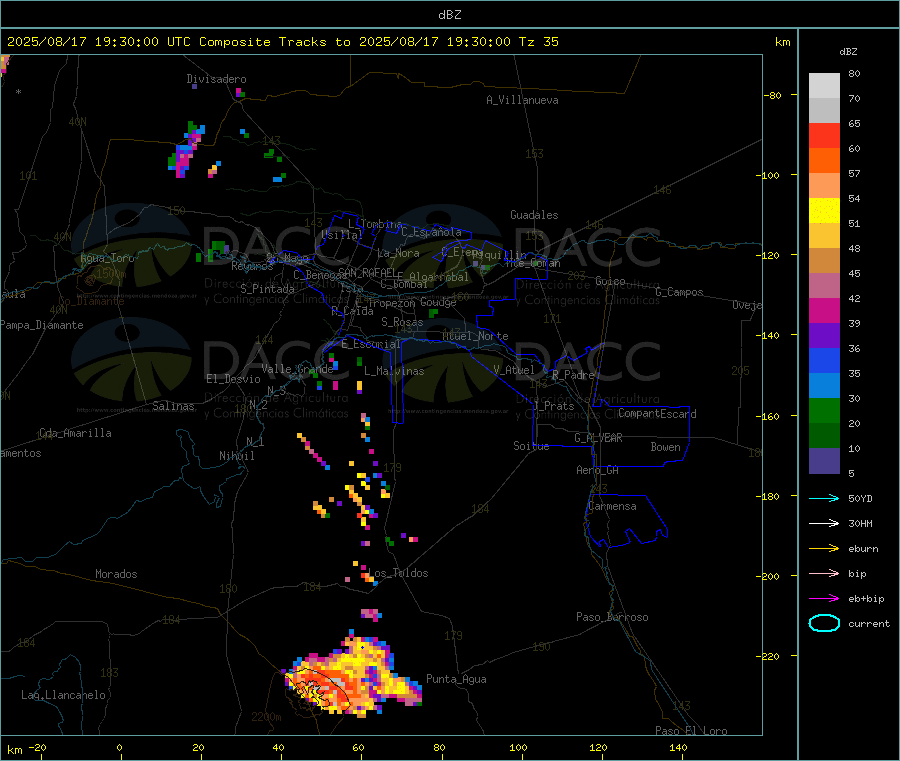
Task: Click the Nihuil location label
Action: [237, 456]
